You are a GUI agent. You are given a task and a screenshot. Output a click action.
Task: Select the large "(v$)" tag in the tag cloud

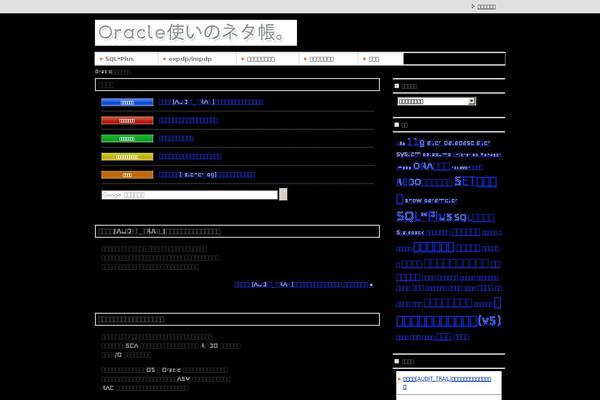(448, 321)
